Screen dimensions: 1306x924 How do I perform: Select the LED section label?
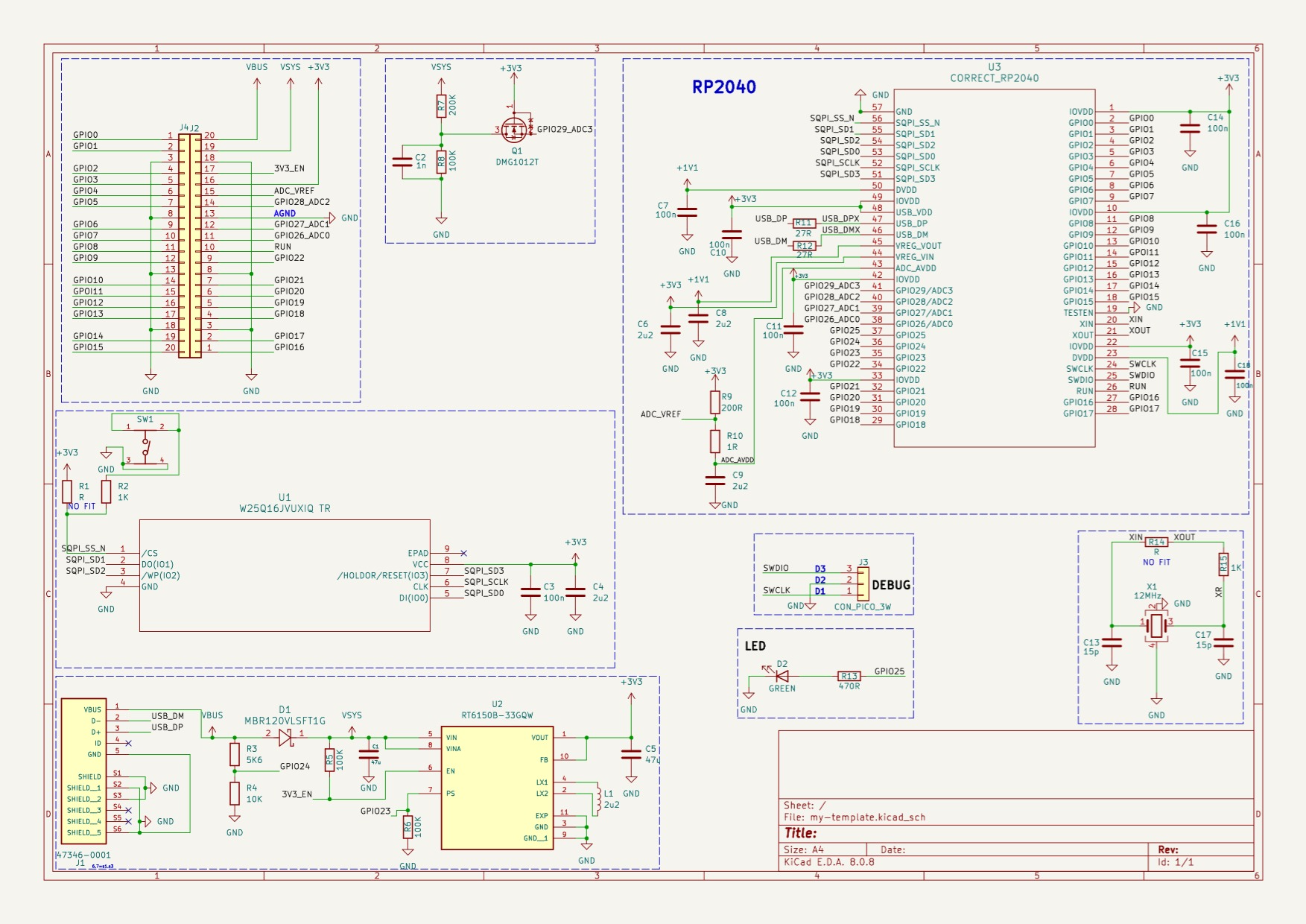[x=755, y=646]
